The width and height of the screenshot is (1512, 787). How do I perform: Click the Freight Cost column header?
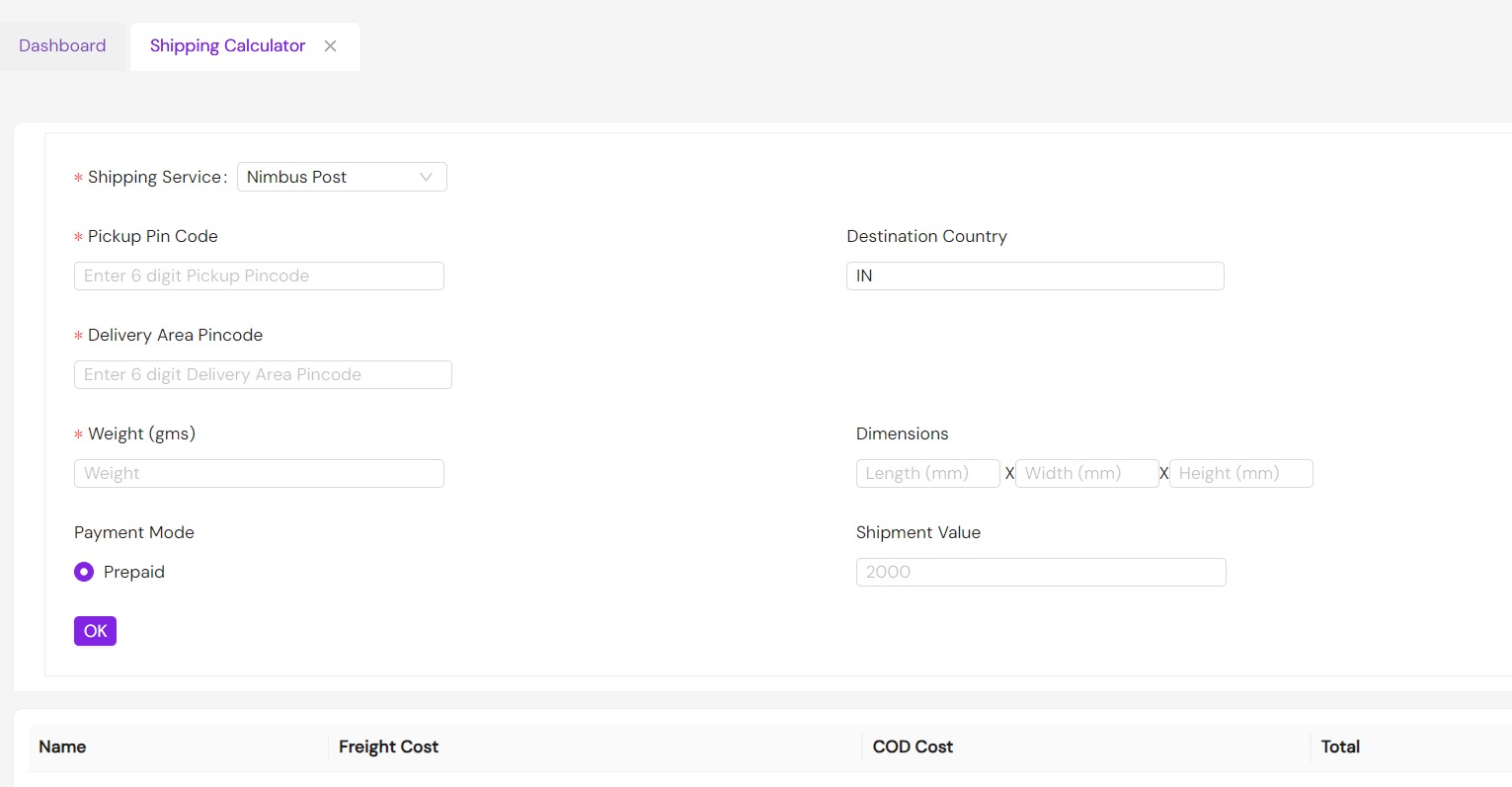point(388,747)
